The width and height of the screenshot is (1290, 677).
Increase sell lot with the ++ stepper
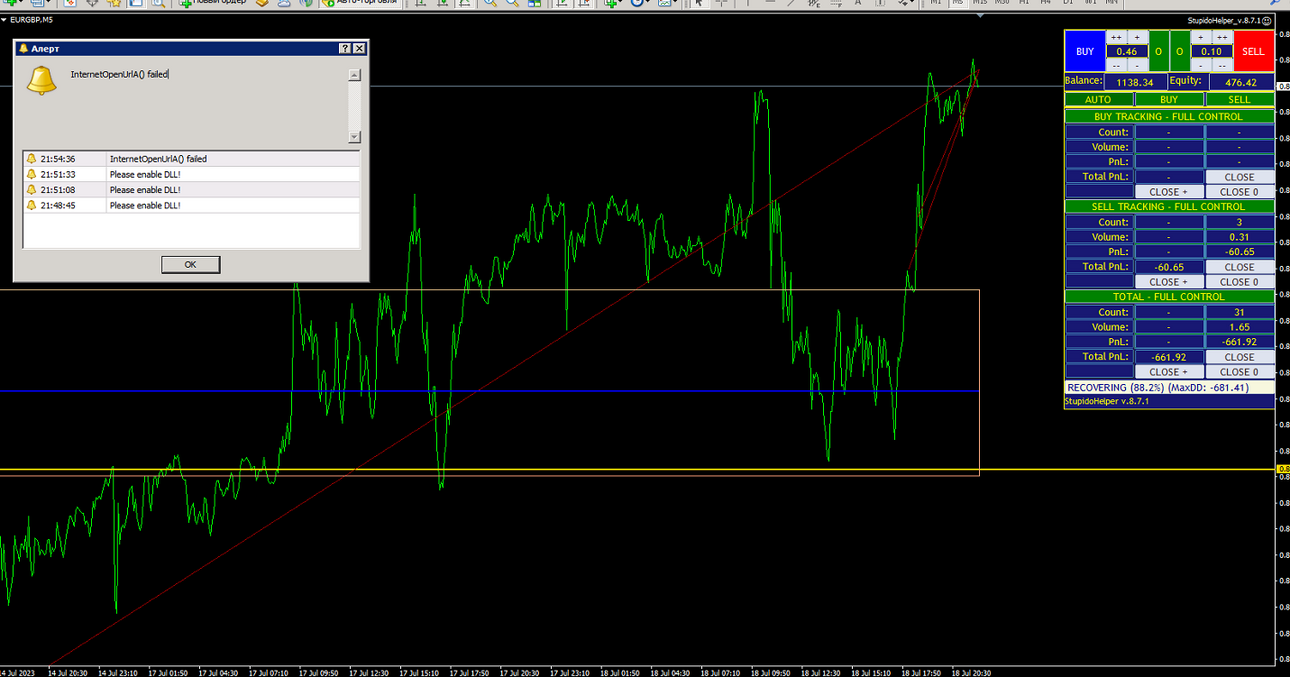pos(1222,37)
